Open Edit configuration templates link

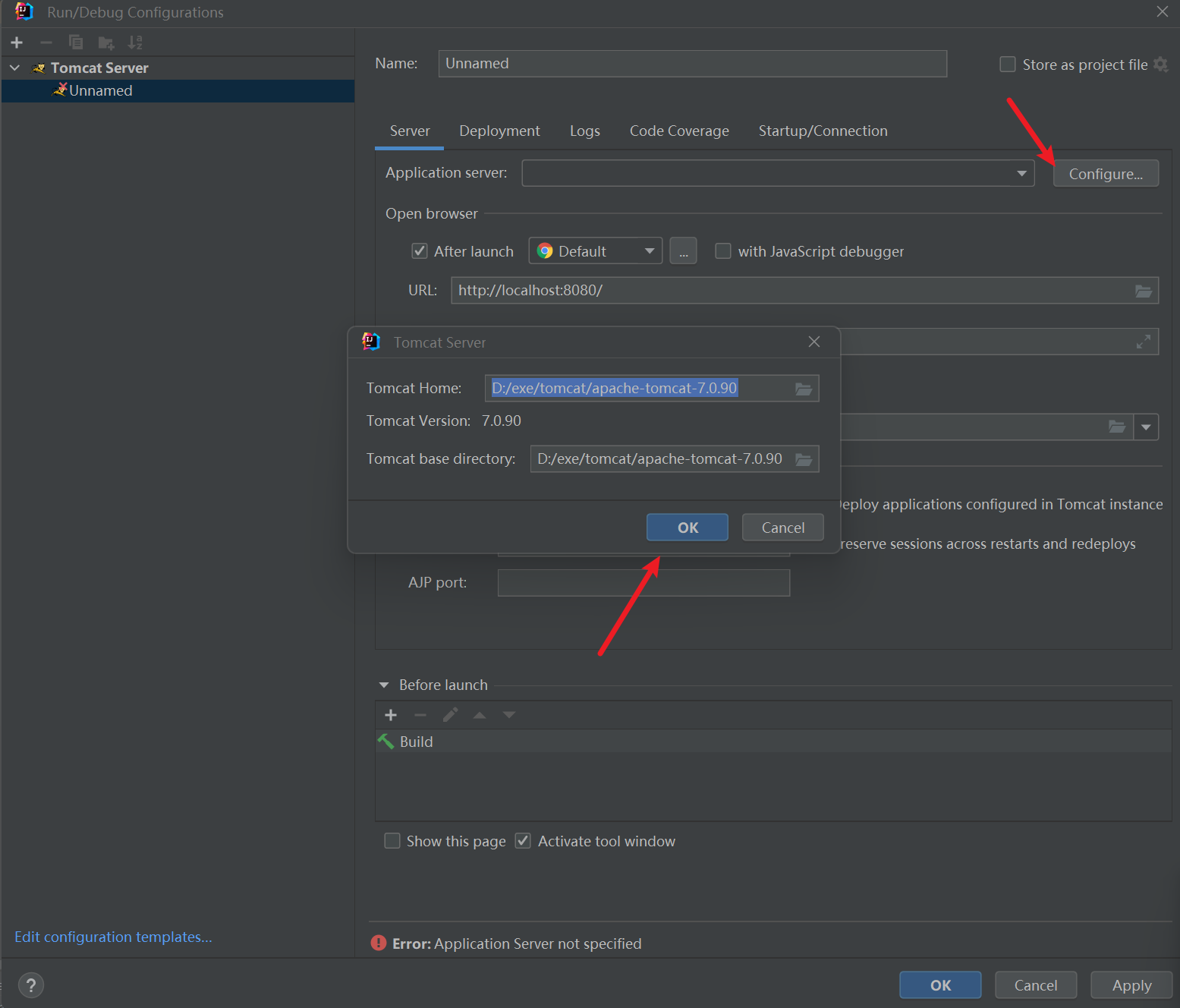click(113, 937)
